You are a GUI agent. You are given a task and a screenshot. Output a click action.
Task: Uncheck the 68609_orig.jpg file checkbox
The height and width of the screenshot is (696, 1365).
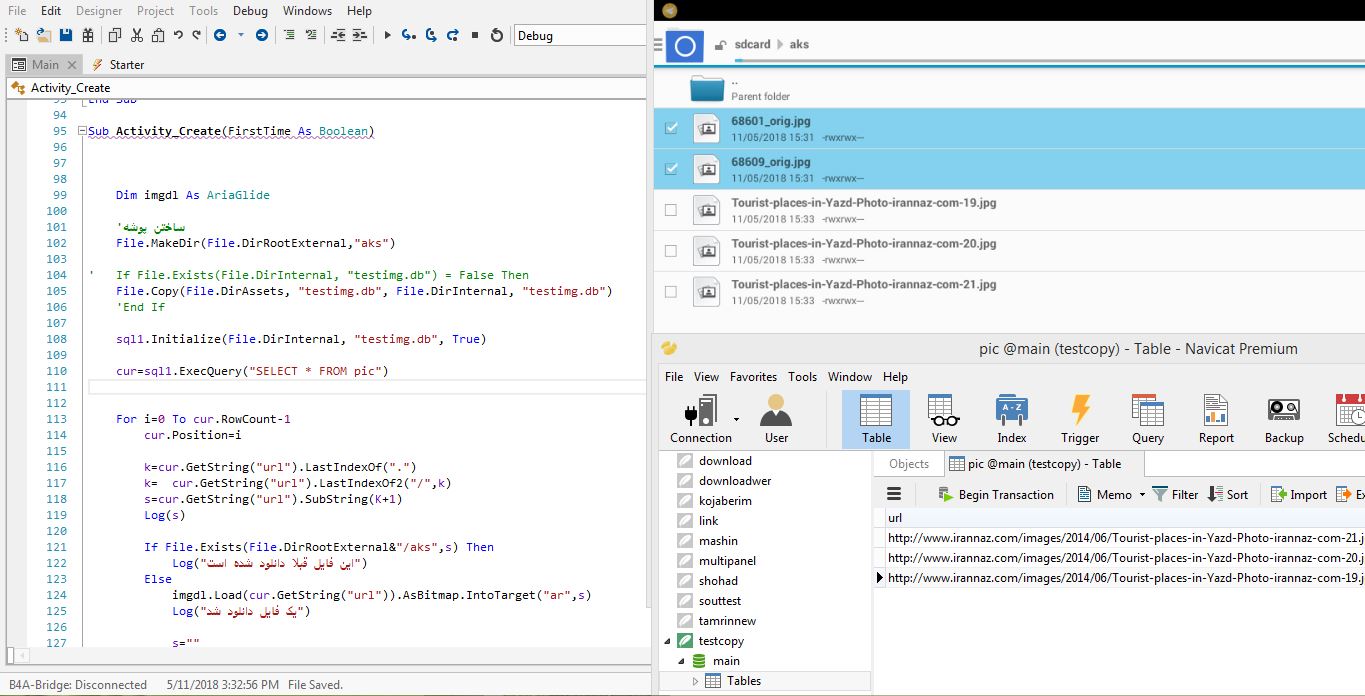(671, 169)
